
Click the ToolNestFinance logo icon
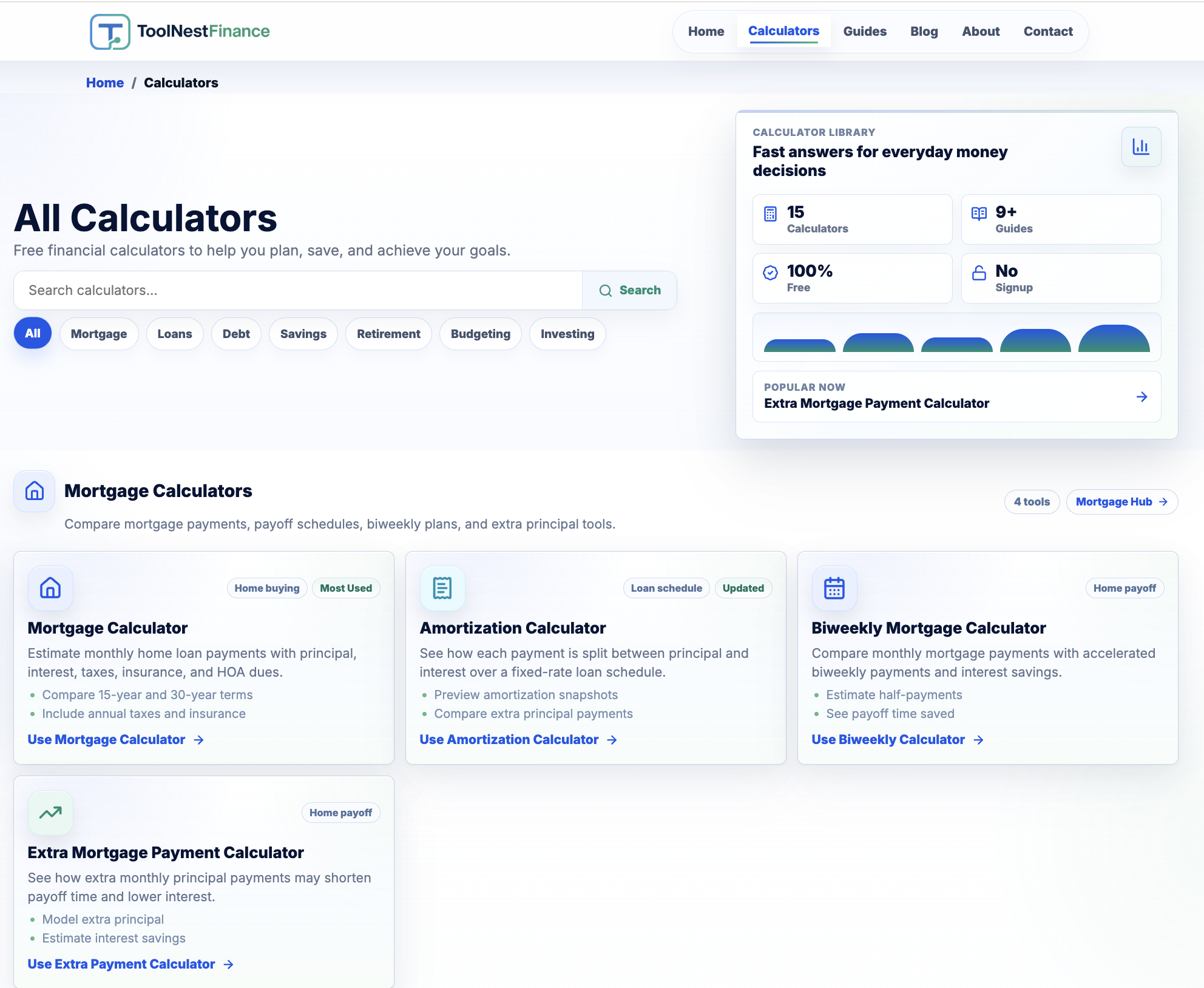(110, 32)
